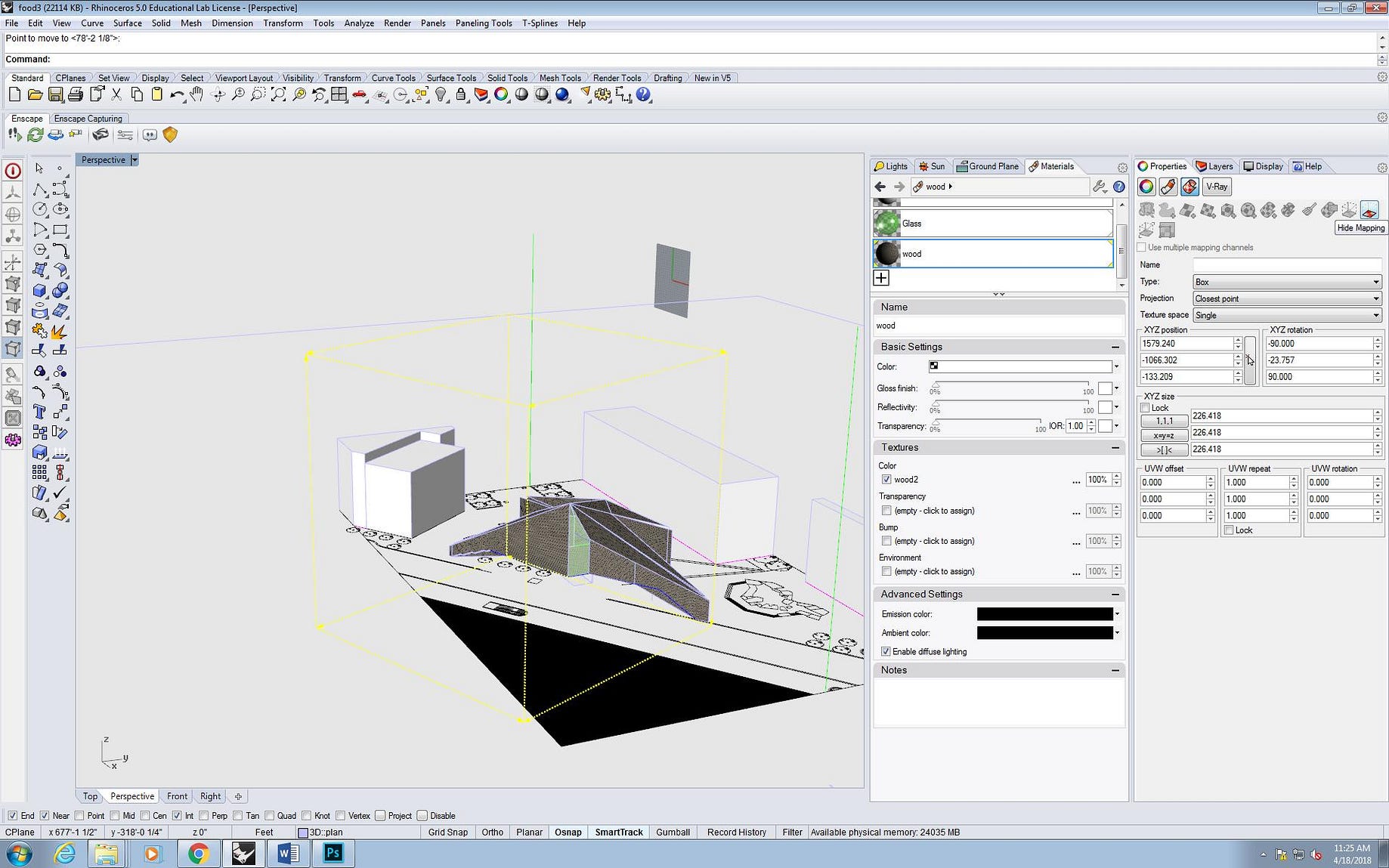Click the Hide Mapping widget icon
This screenshot has width=1389, height=868.
coord(1369,210)
